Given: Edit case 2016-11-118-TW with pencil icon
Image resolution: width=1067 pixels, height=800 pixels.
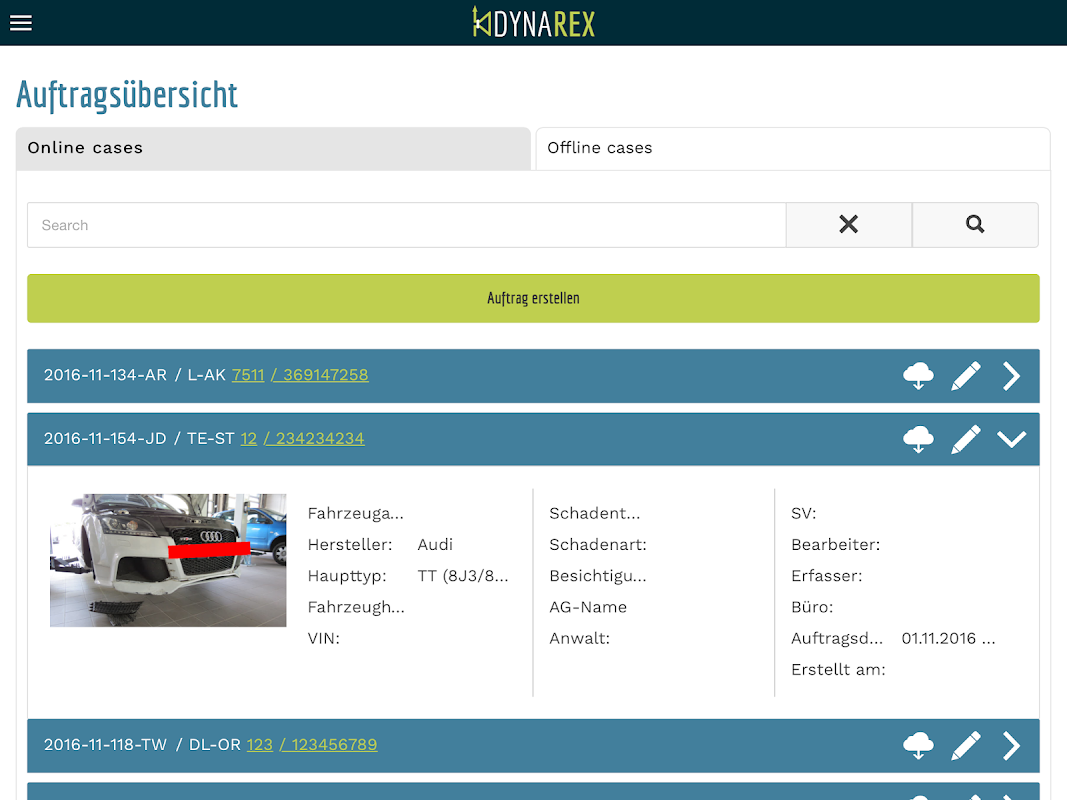Looking at the screenshot, I should click(x=966, y=746).
